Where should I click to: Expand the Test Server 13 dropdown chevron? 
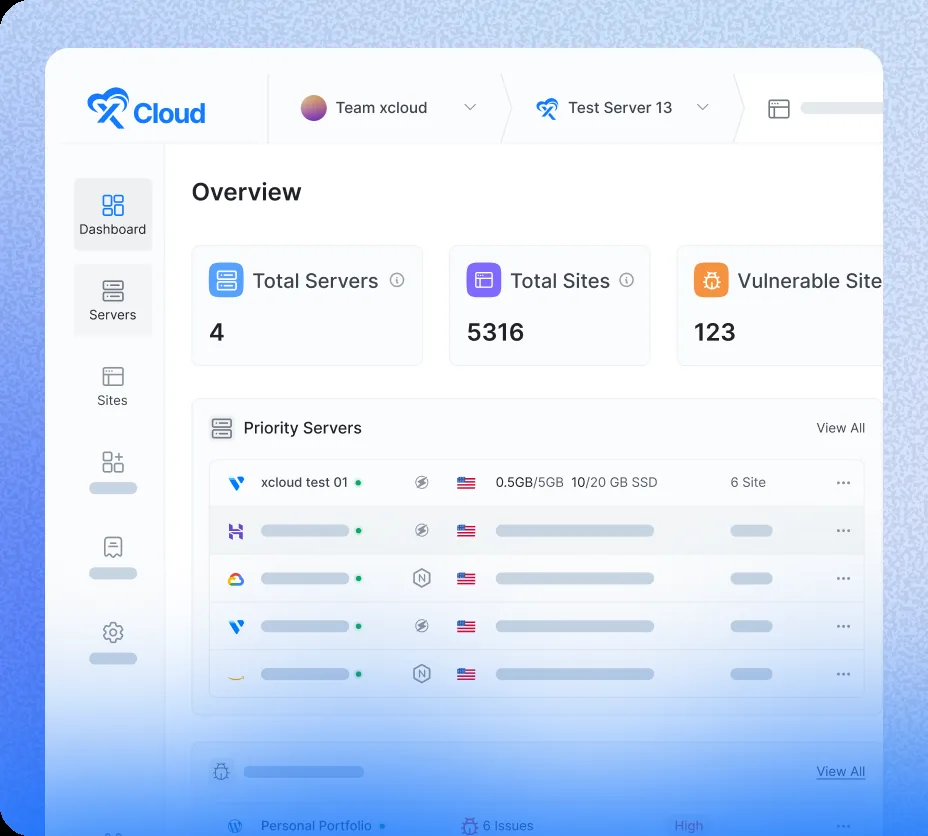[x=703, y=107]
